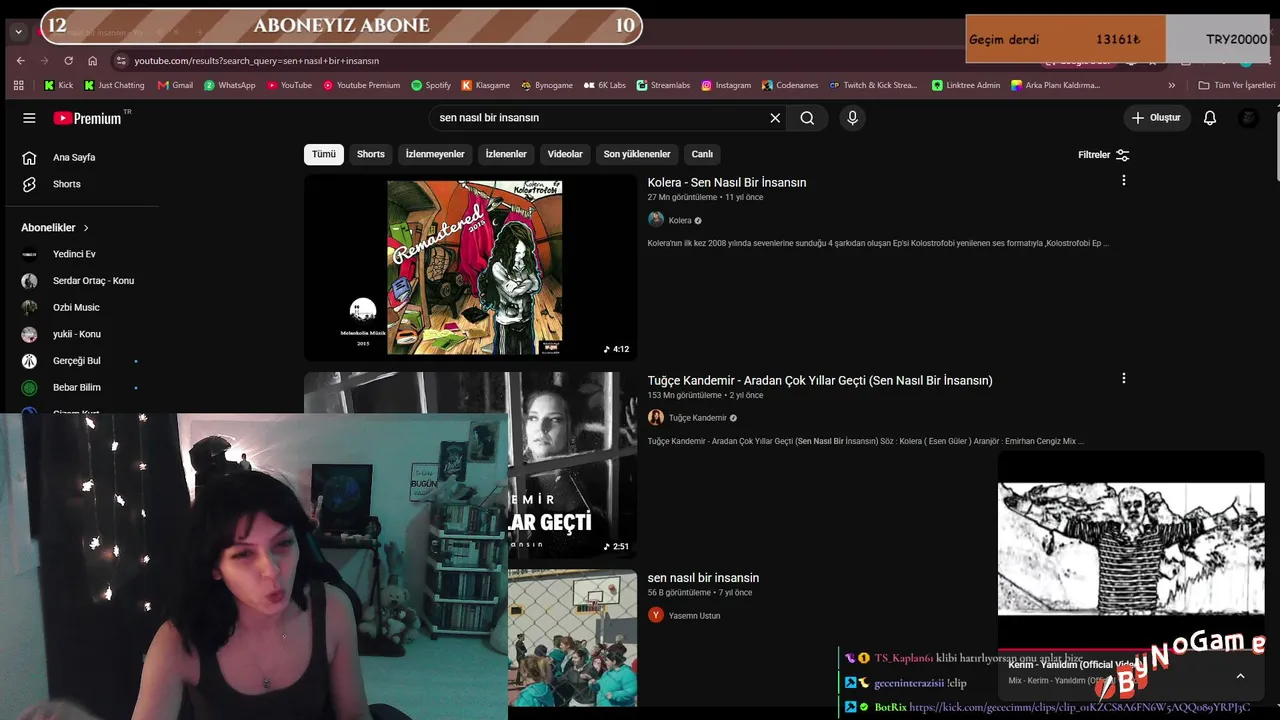Open the account avatar menu
Image resolution: width=1280 pixels, height=720 pixels.
(x=1249, y=118)
